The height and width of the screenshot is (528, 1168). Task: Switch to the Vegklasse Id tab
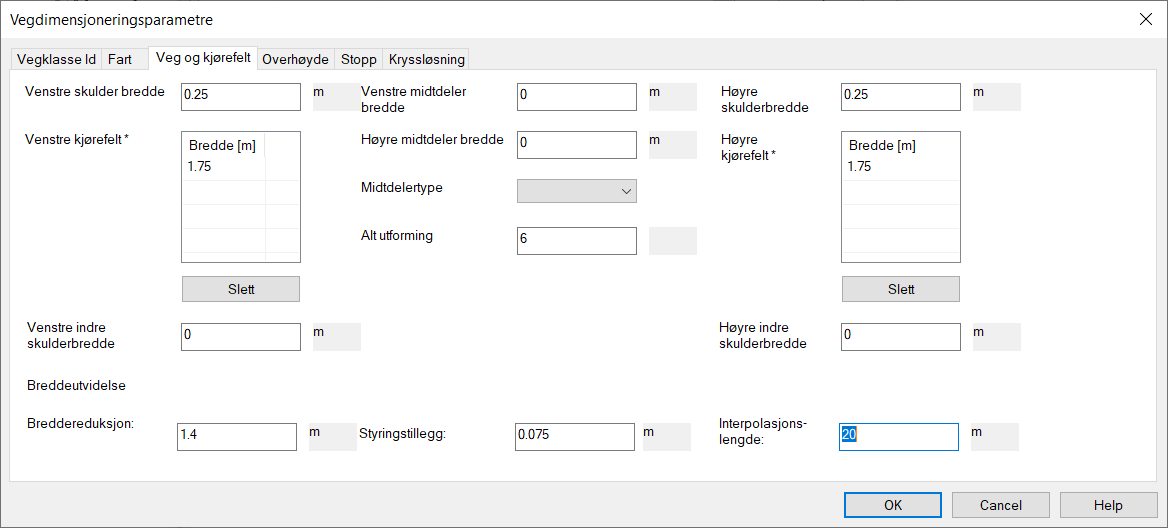(56, 59)
